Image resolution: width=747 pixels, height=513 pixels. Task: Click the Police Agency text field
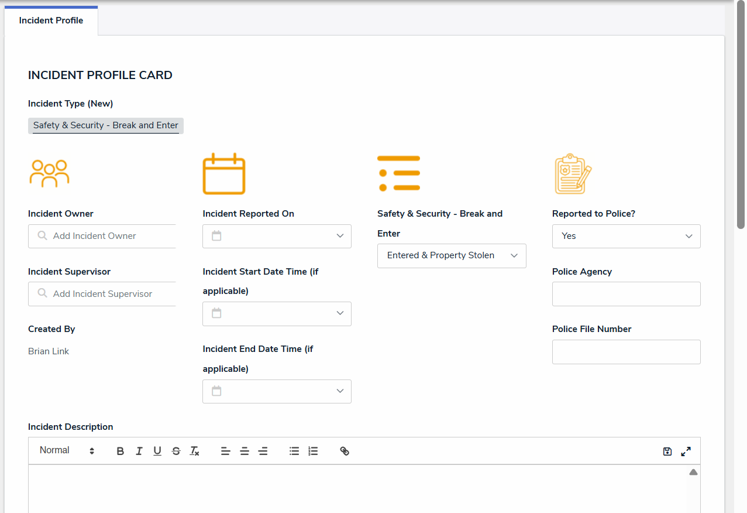(x=626, y=294)
